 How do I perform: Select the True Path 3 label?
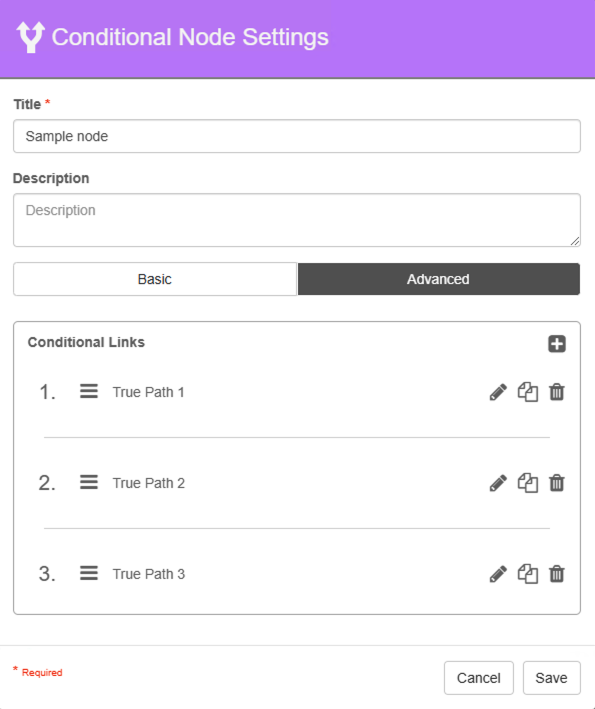[148, 574]
